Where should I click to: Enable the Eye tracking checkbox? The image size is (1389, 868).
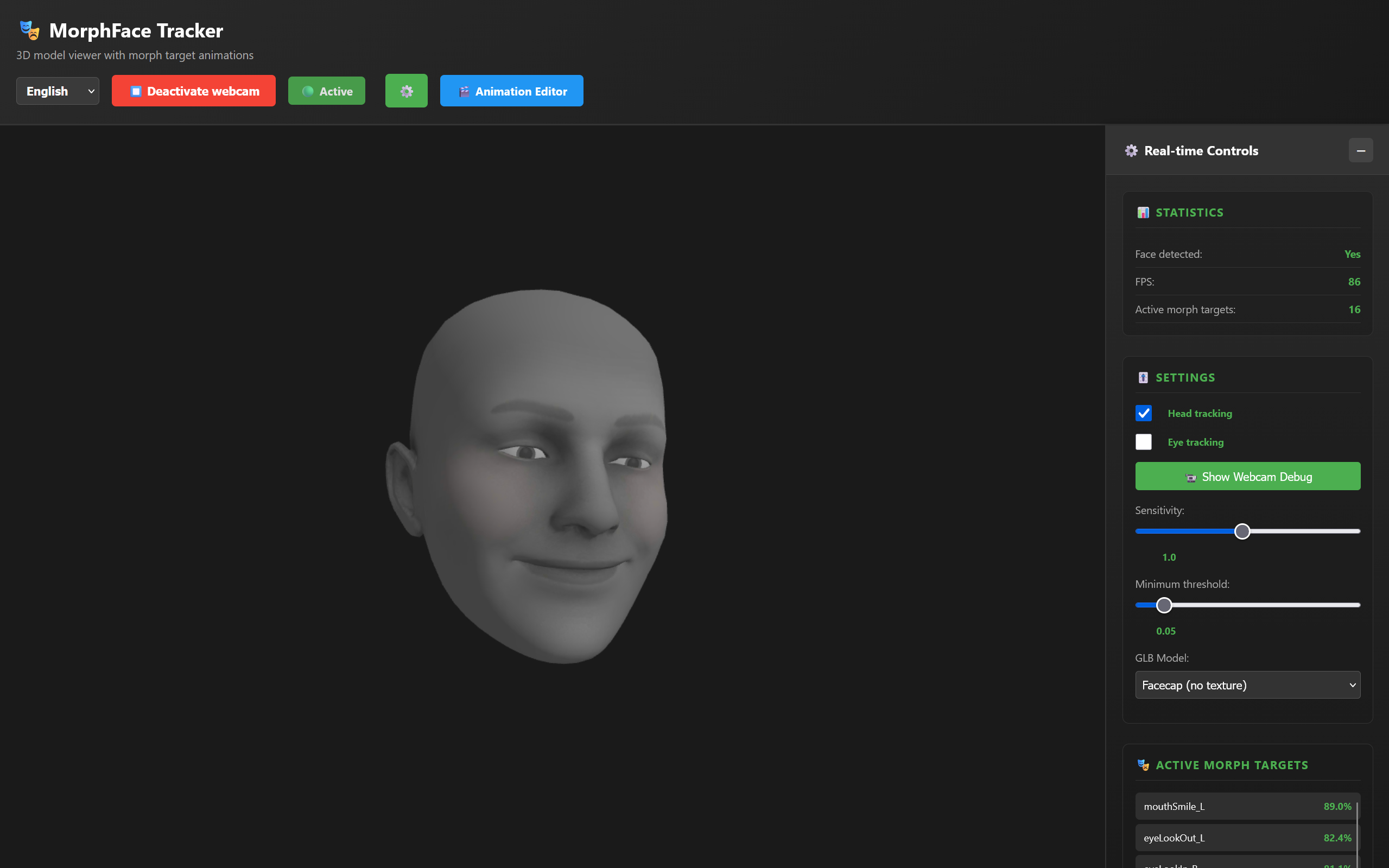(1143, 441)
